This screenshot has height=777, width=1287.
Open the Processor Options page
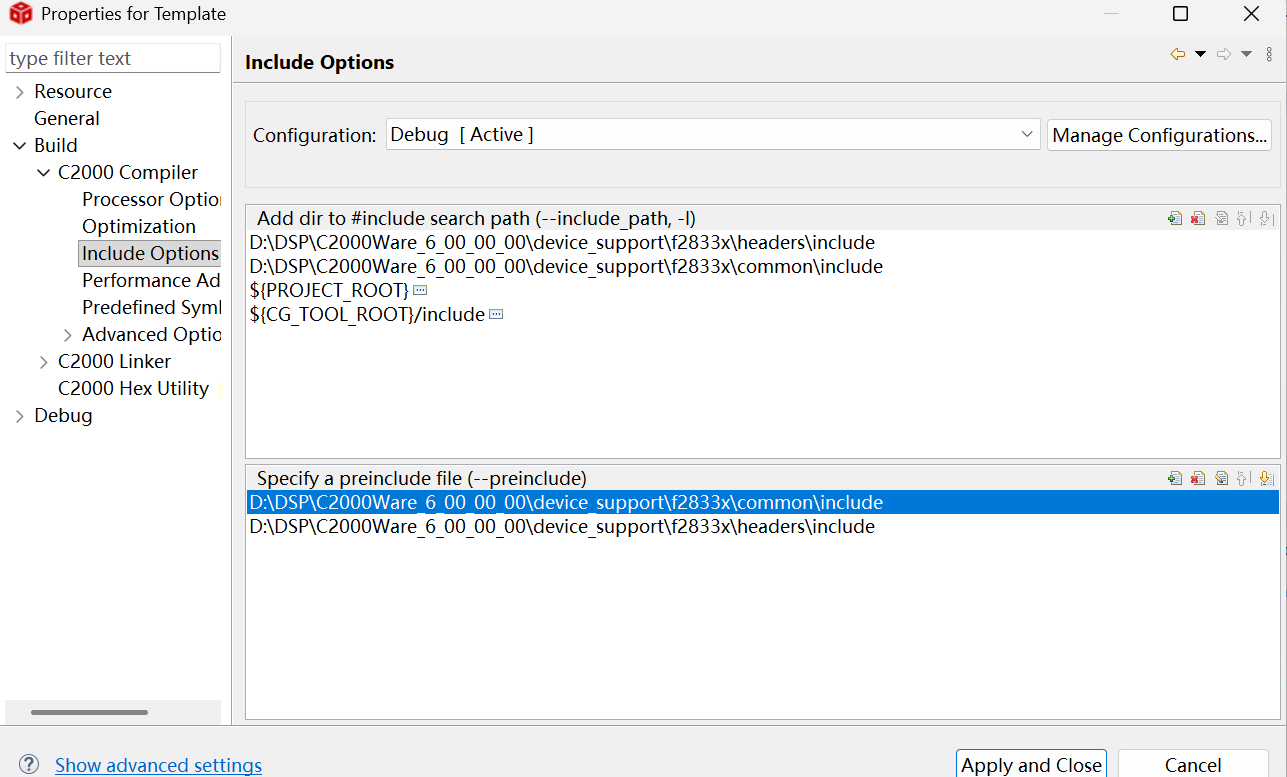pos(151,199)
